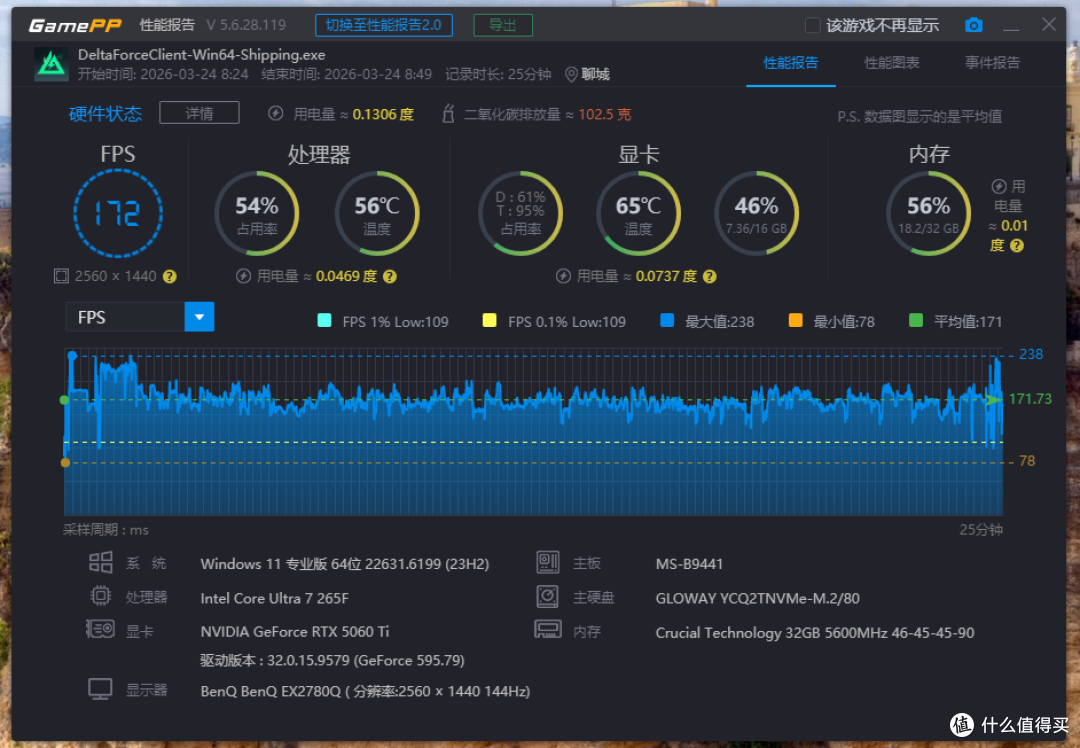Click the MS-B9441 motherboard text
Viewport: 1080px width, 748px height.
[x=689, y=564]
